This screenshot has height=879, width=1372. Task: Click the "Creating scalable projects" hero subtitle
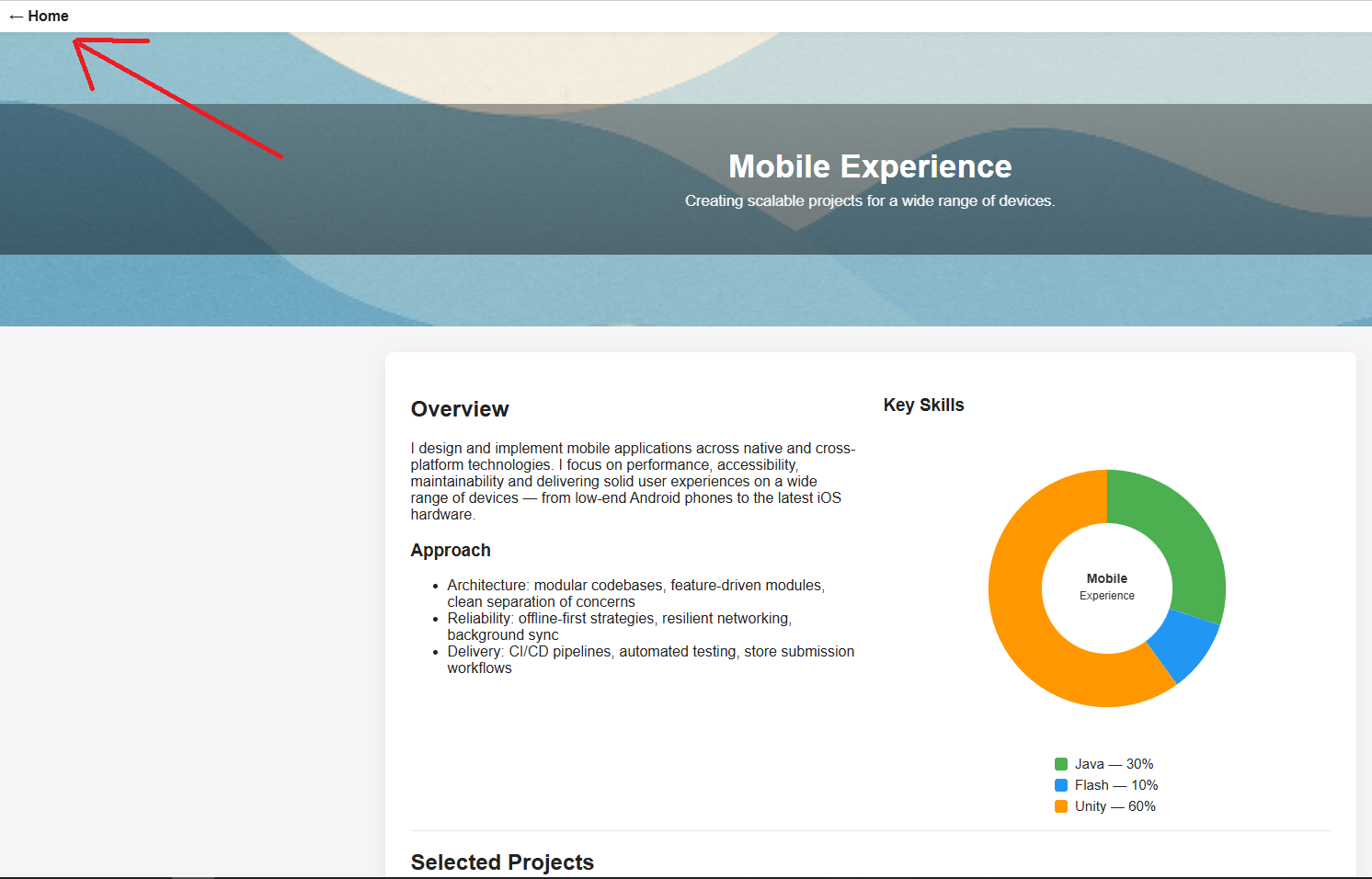click(870, 200)
